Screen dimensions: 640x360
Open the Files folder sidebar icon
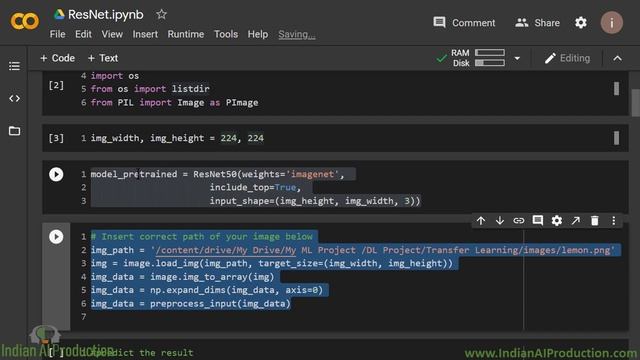[14, 131]
